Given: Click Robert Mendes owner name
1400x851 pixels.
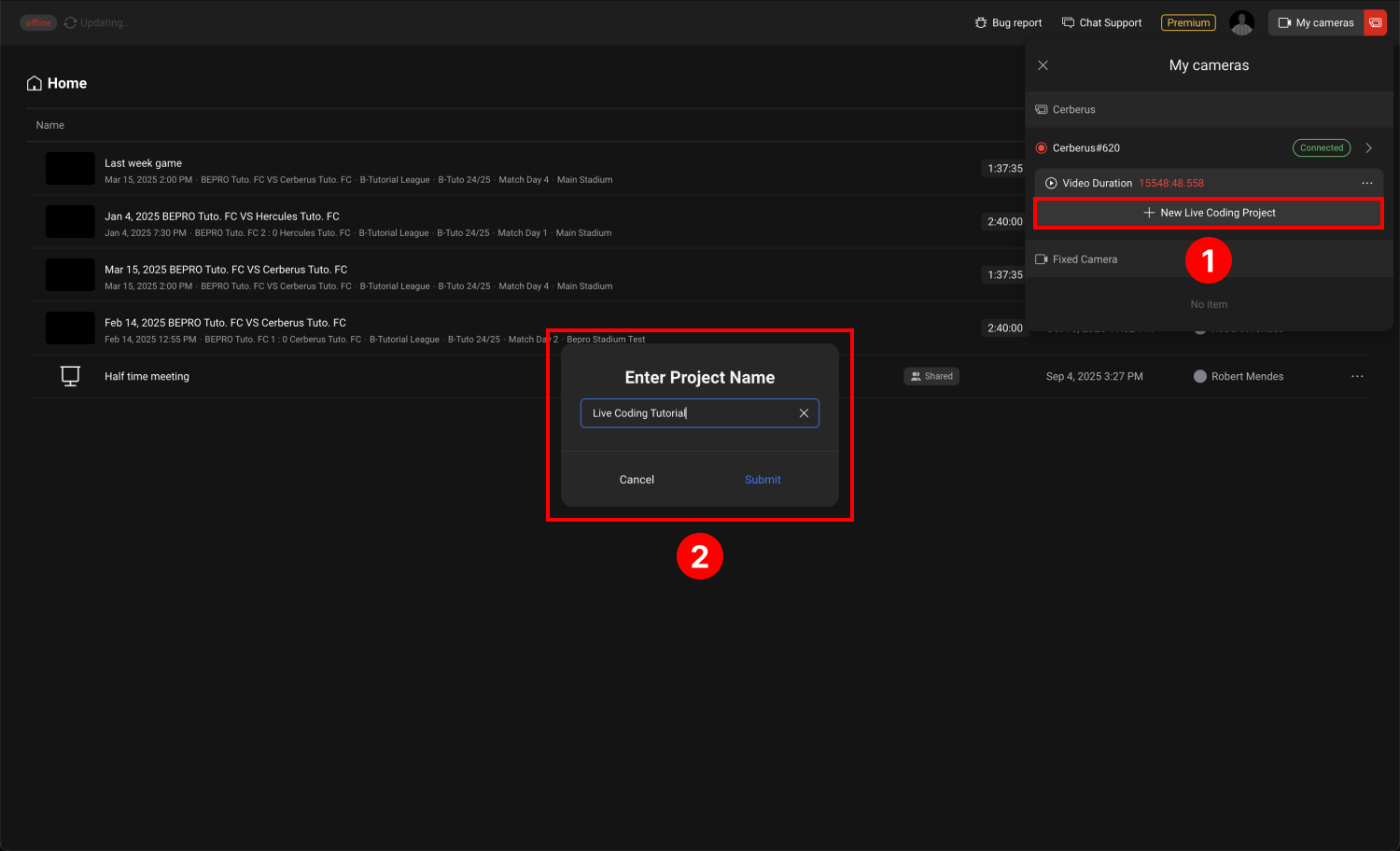Looking at the screenshot, I should 1247,376.
